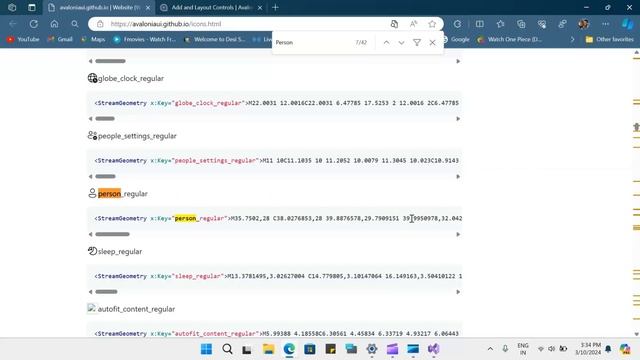
Task: Expand the bookmarks overflow chevron
Action: click(572, 39)
